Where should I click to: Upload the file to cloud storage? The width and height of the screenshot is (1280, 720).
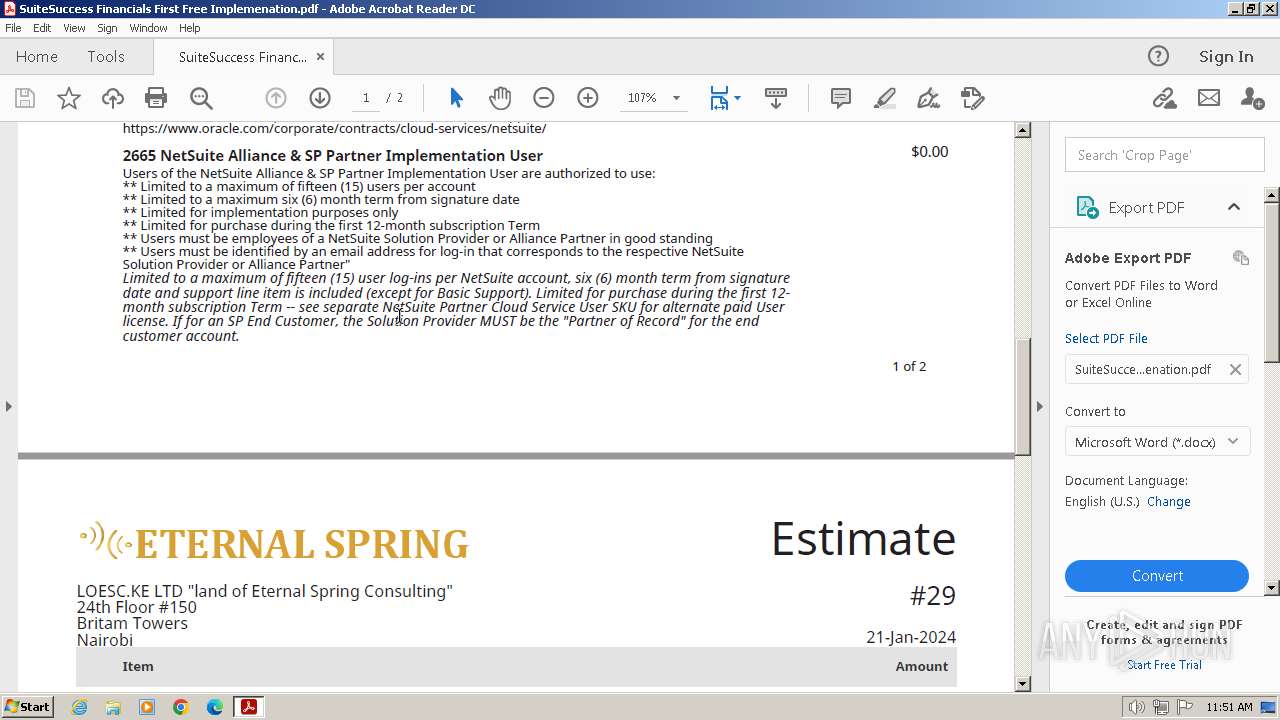pos(113,98)
